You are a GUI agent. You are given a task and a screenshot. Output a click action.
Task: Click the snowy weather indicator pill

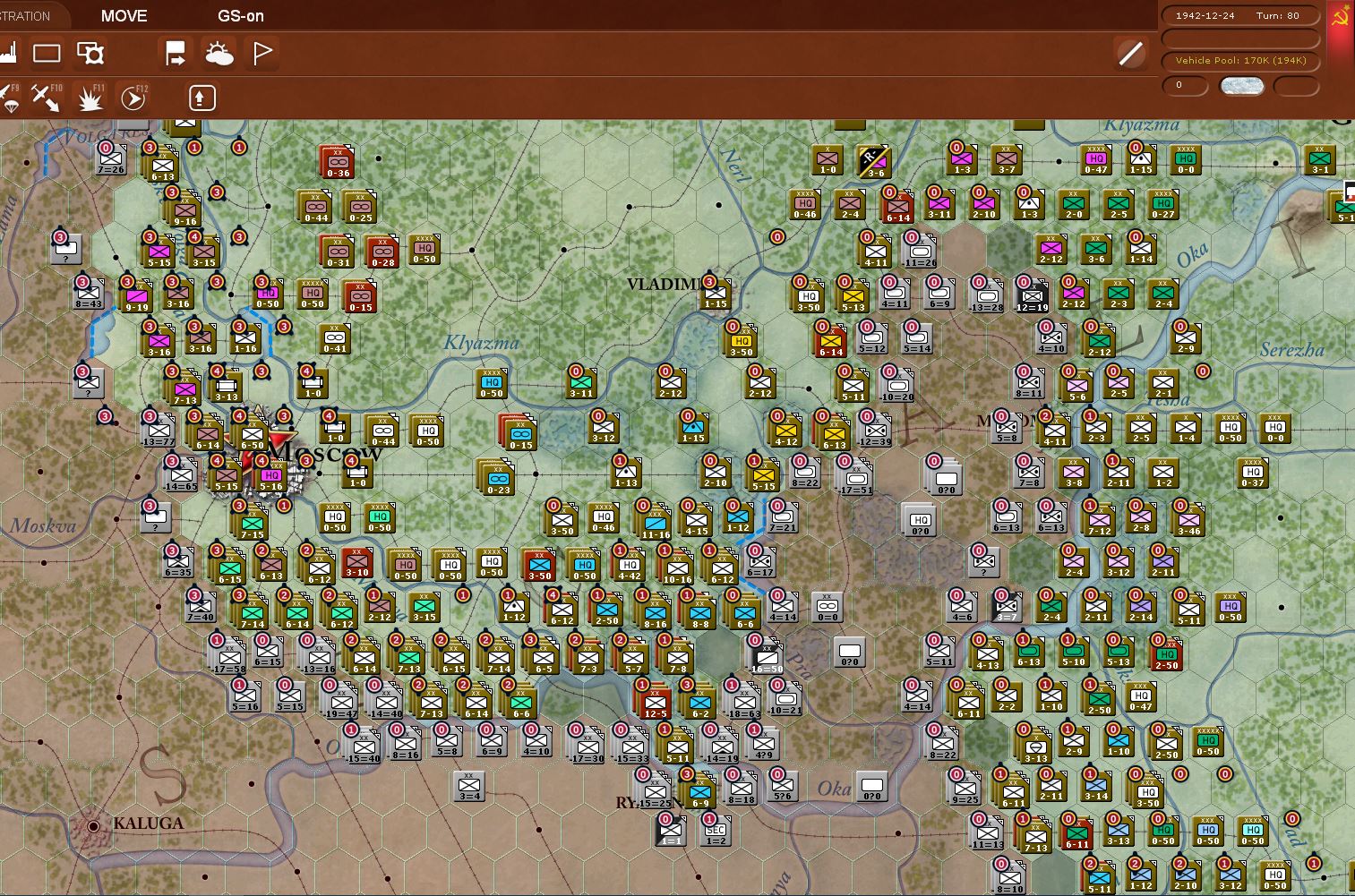pos(1242,85)
